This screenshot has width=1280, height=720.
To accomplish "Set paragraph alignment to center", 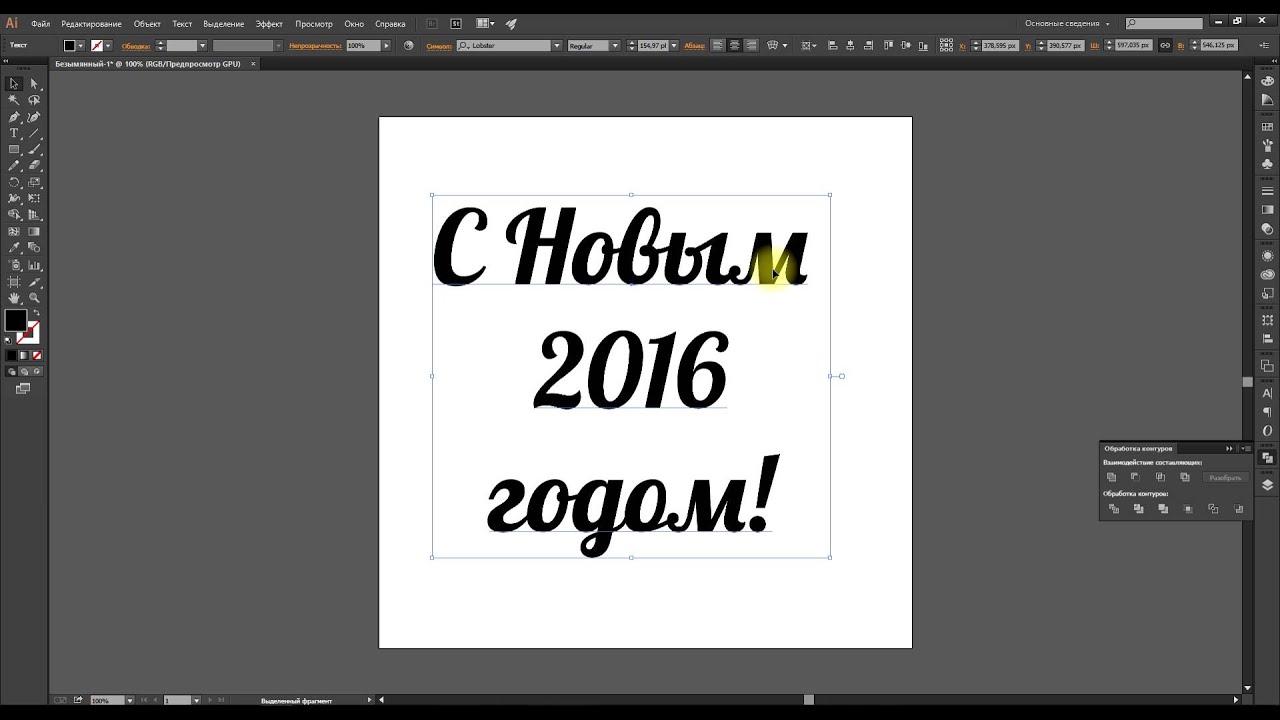I will [x=734, y=45].
